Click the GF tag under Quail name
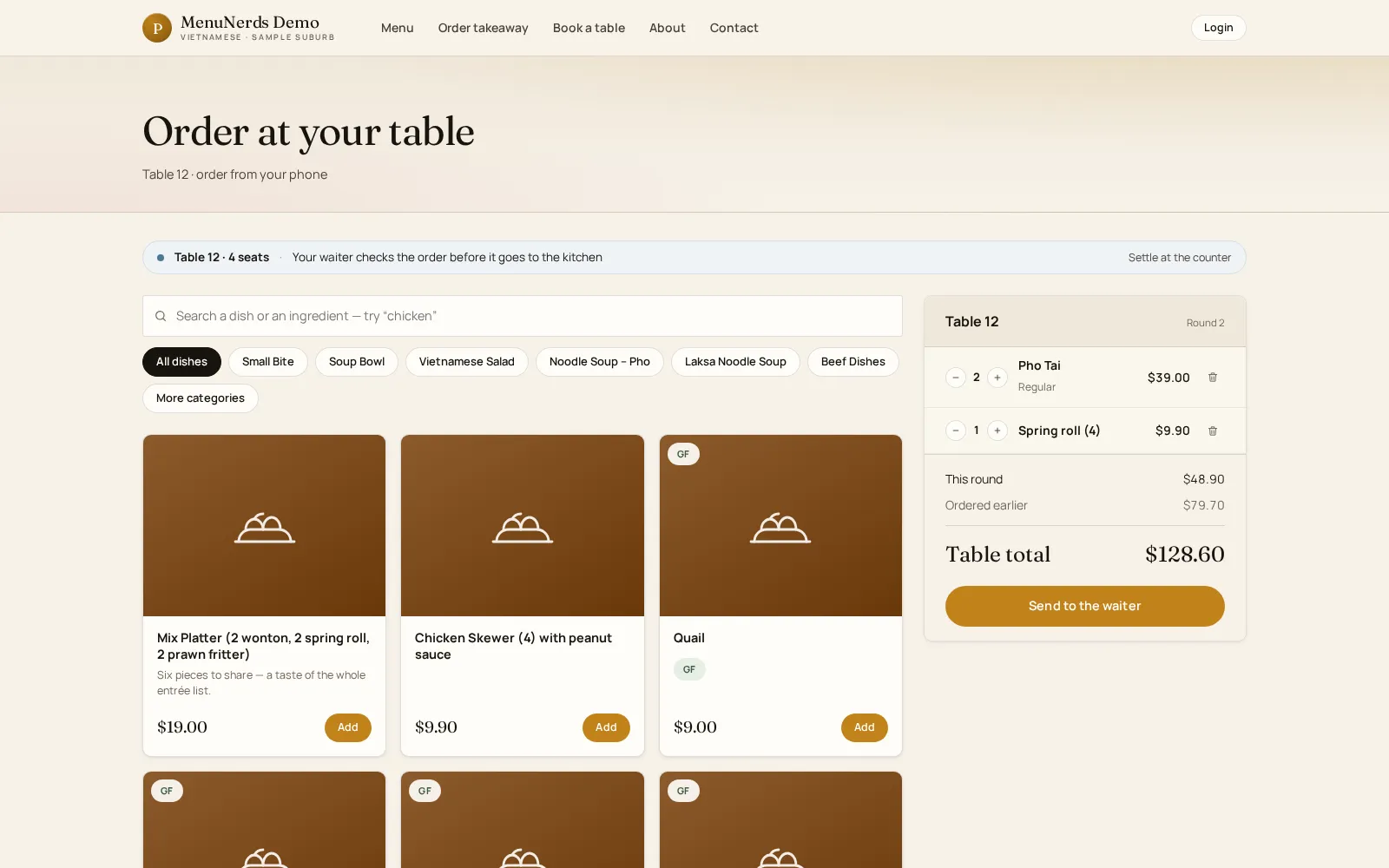Screen dimensions: 1389x868 click(689, 669)
